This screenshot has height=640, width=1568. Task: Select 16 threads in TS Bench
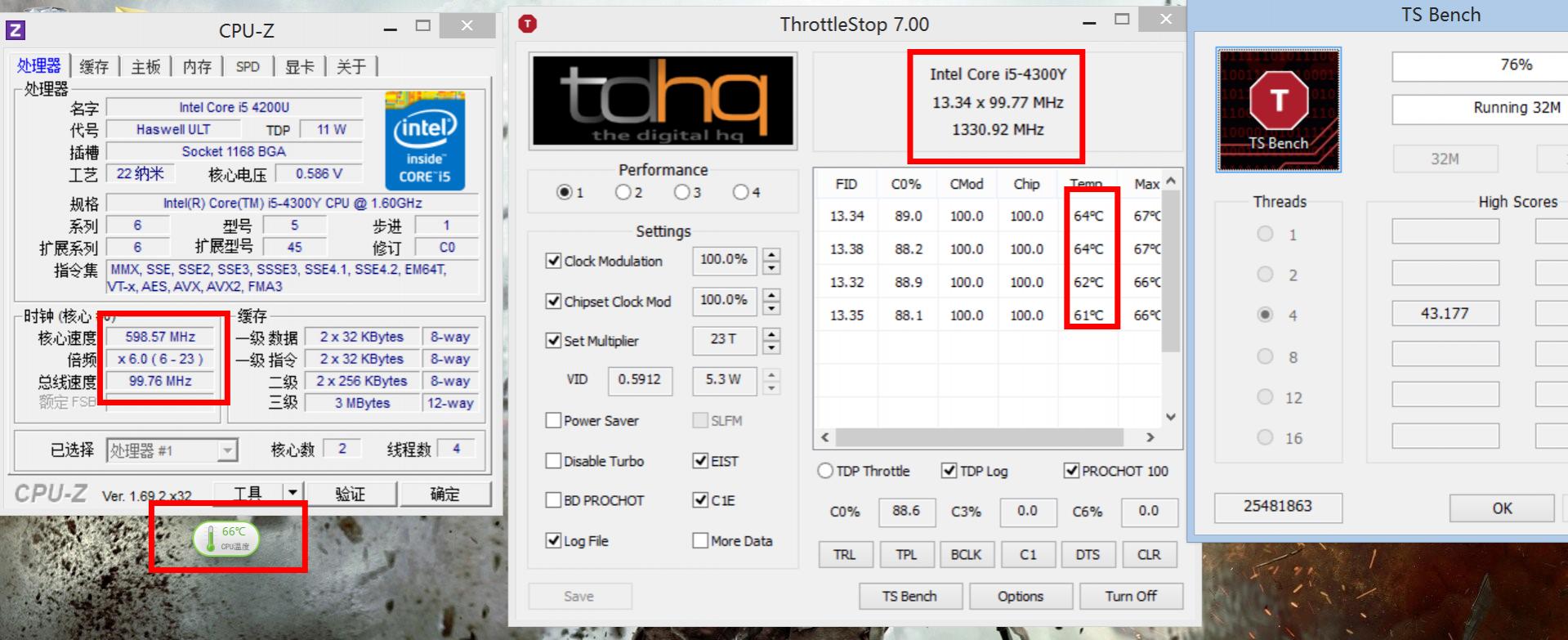(x=1266, y=437)
